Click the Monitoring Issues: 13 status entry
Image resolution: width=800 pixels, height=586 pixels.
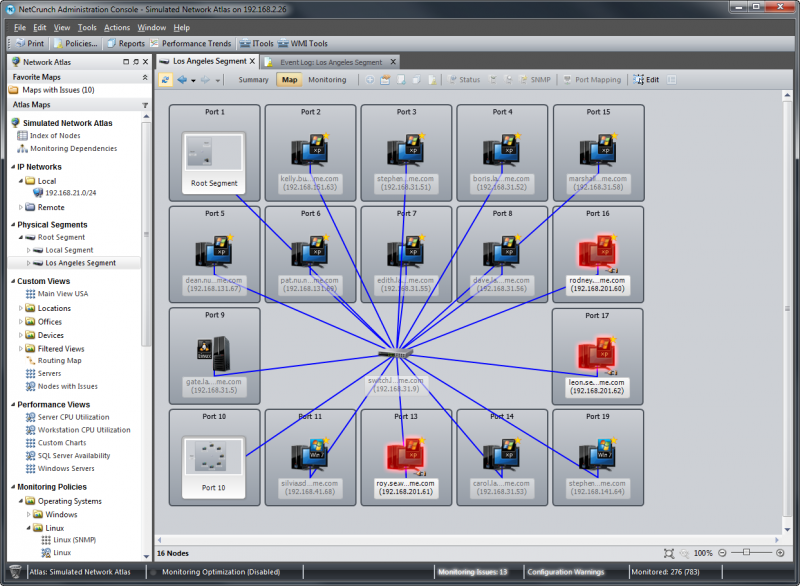tap(472, 572)
